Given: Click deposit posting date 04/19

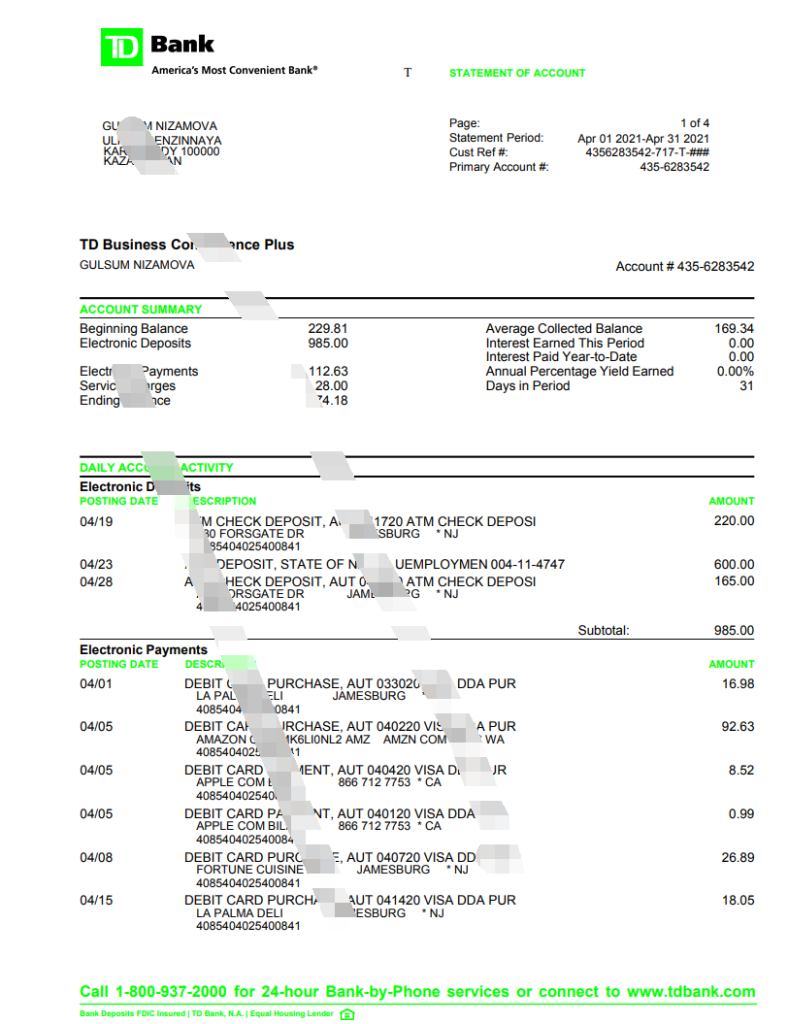Looking at the screenshot, I should [x=96, y=522].
